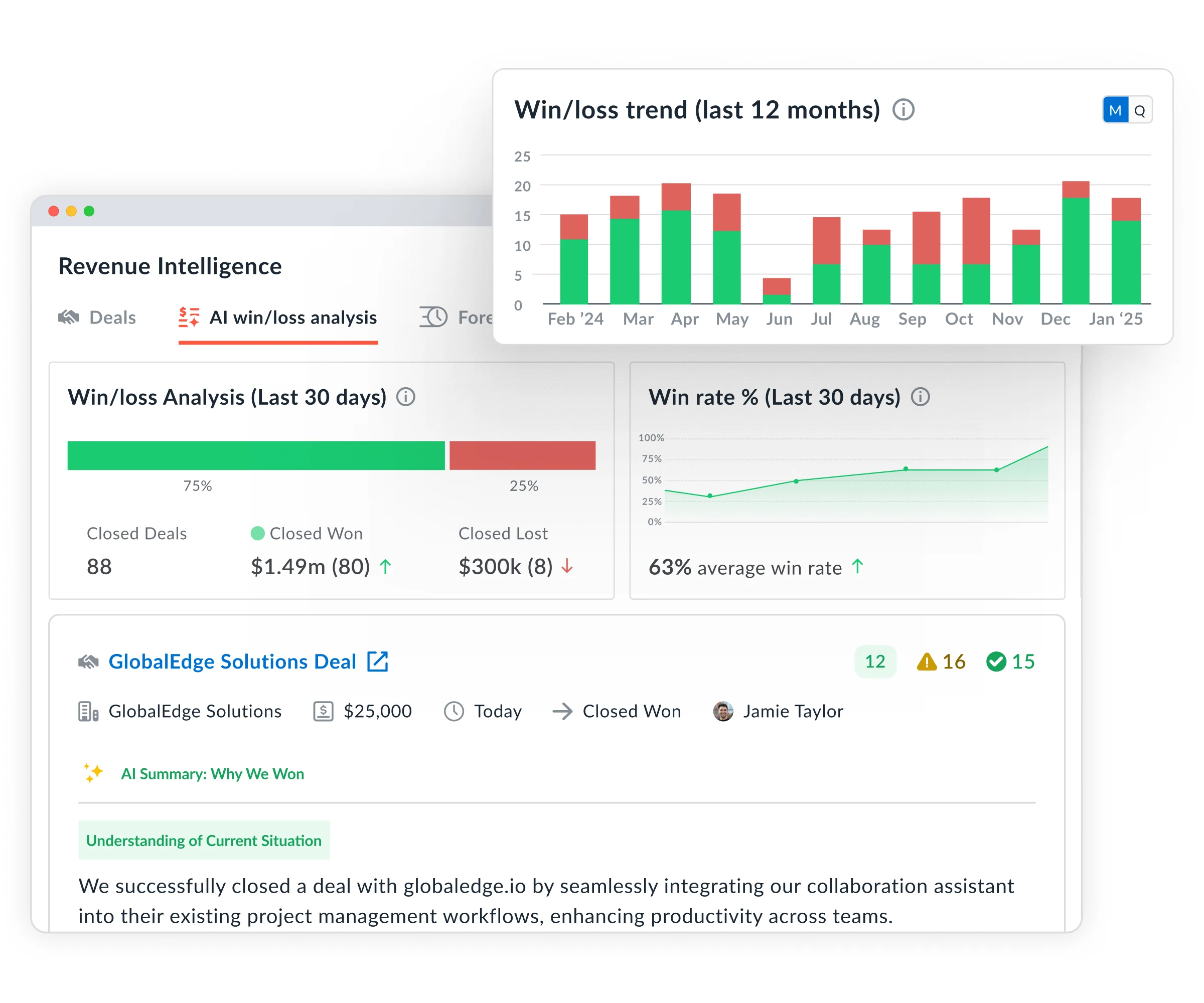Click the building icon next to GlobalEdge Solutions

[x=88, y=711]
